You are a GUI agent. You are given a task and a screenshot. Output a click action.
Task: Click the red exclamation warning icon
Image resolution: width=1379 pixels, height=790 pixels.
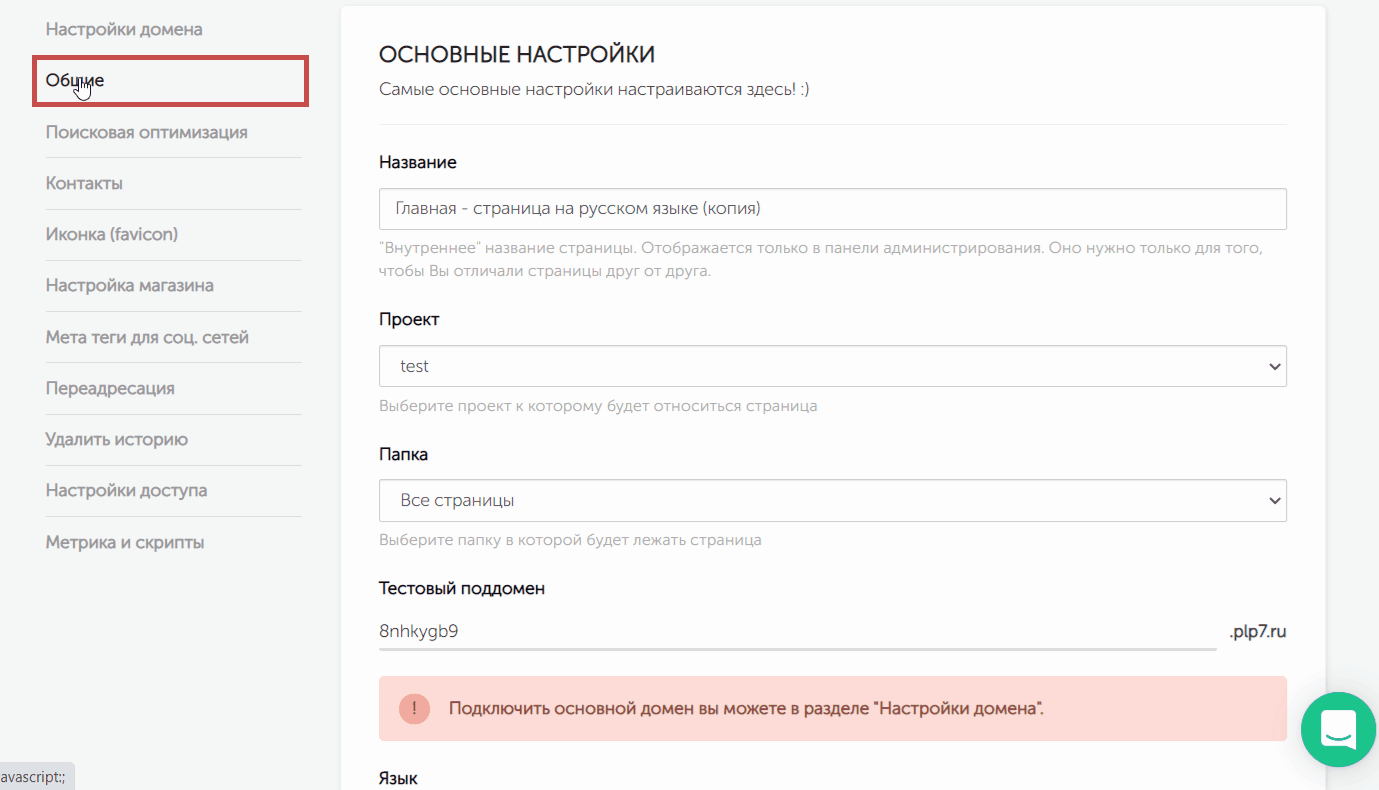[414, 709]
